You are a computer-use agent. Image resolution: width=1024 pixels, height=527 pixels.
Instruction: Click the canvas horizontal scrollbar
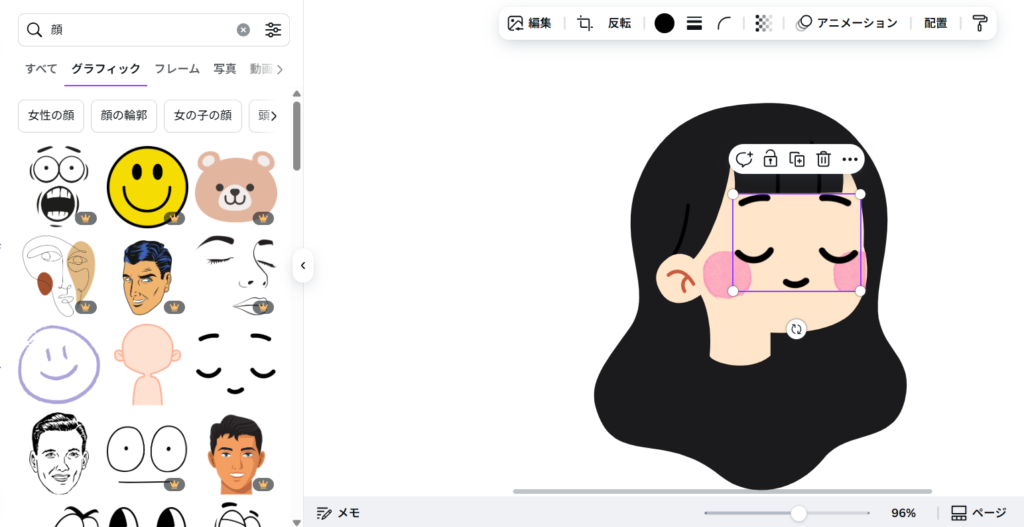(x=722, y=491)
